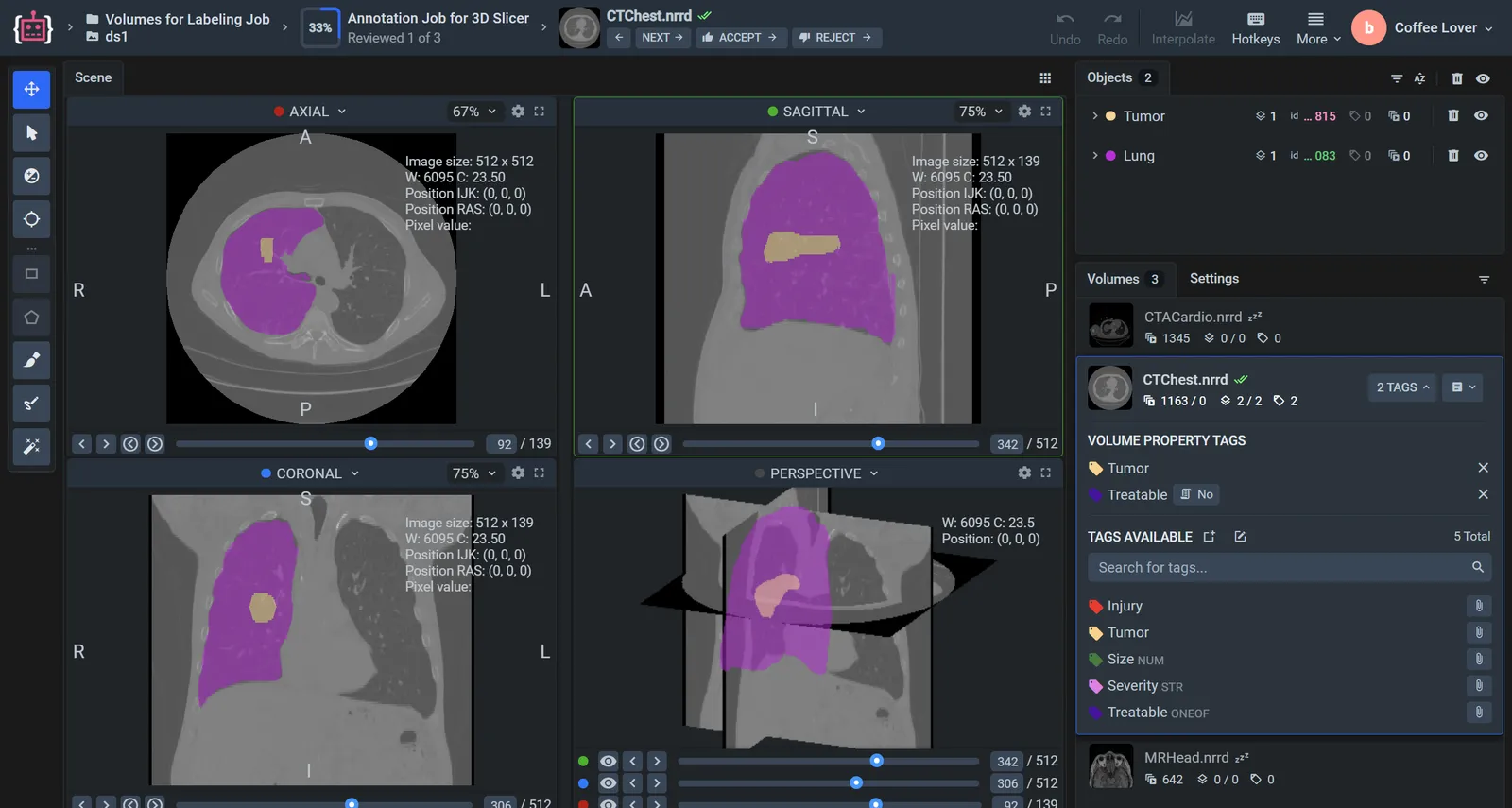Select the polygon annotation tool
Image resolution: width=1512 pixels, height=808 pixels.
(31, 318)
